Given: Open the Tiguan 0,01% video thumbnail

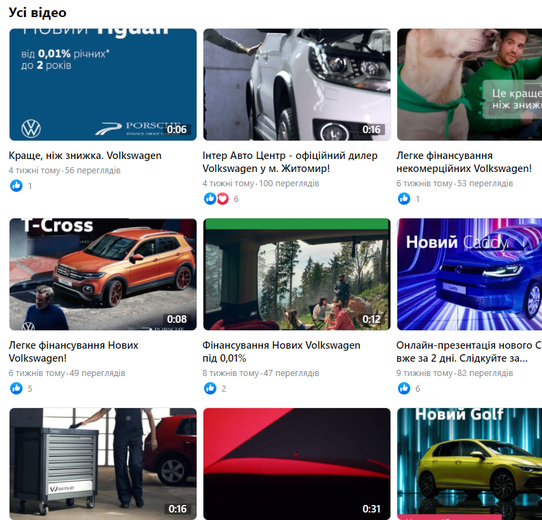Looking at the screenshot, I should click(x=103, y=85).
